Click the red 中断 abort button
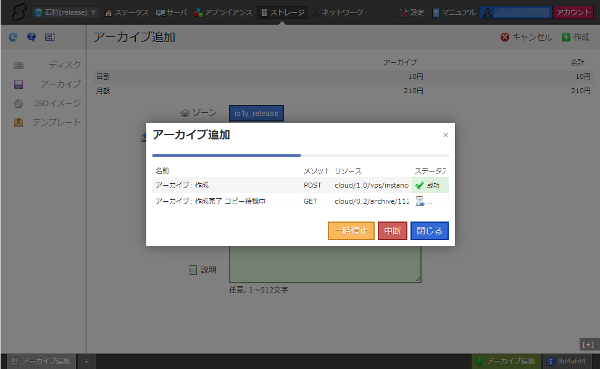Screen dimensions: 600x369 (x=393, y=231)
